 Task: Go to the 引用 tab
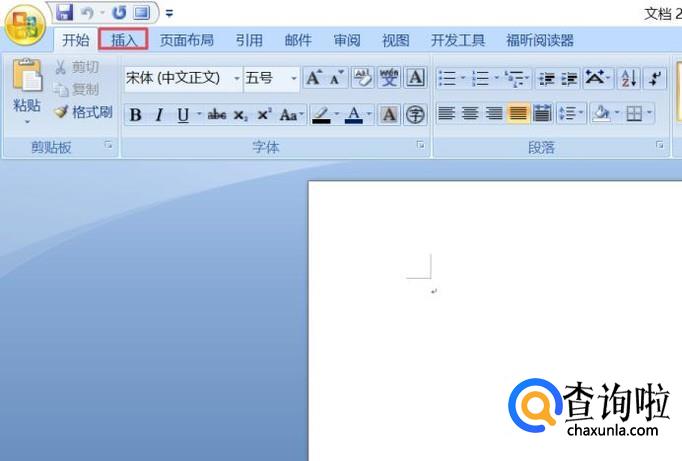coord(249,40)
